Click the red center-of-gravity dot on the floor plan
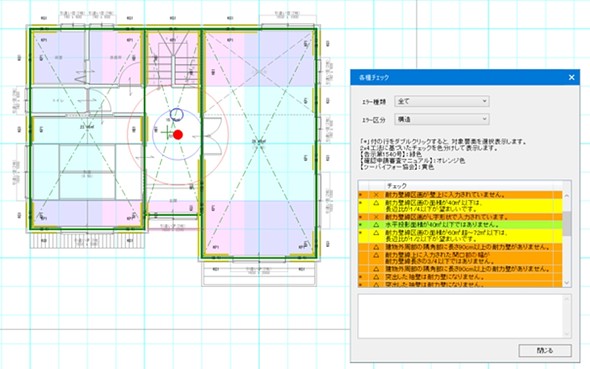This screenshot has height=369, width=590. point(178,135)
